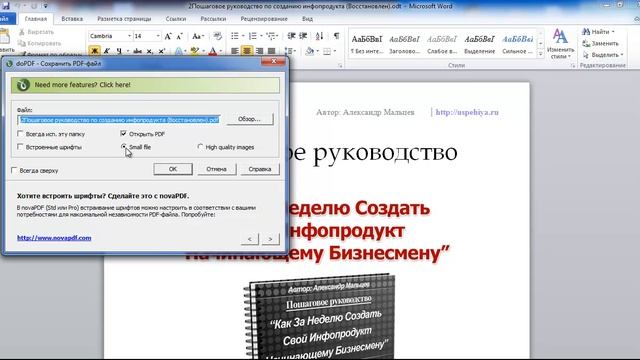This screenshot has height=360, width=640.
Task: Click the Обзор... browse button
Action: [x=249, y=119]
